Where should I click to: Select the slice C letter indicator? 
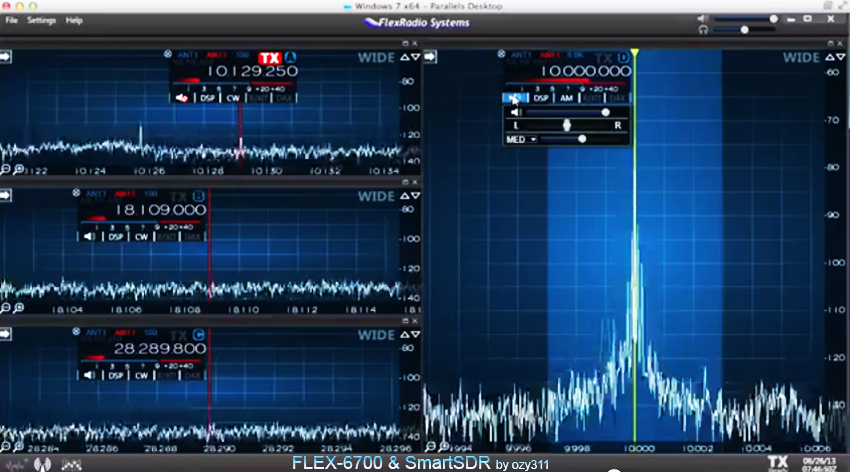(198, 335)
